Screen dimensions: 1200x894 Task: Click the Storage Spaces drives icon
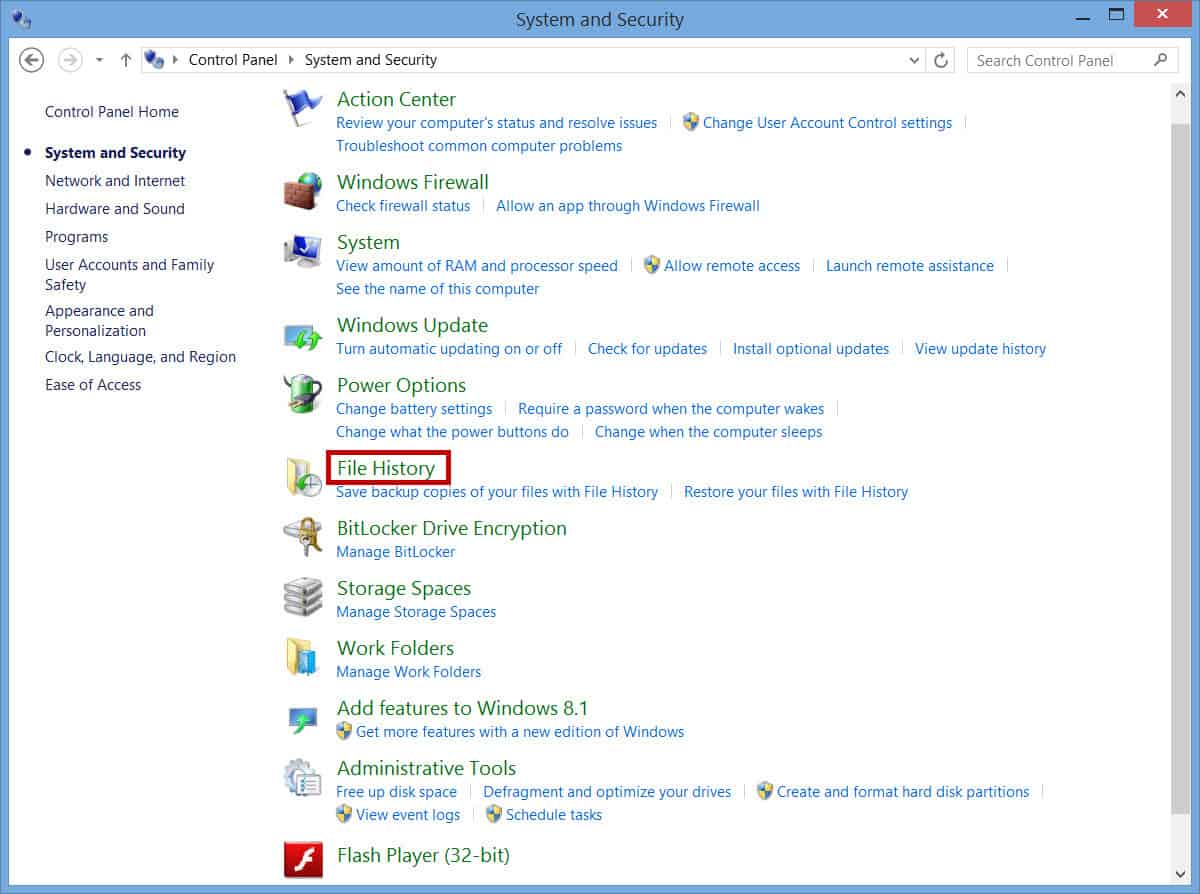[303, 597]
